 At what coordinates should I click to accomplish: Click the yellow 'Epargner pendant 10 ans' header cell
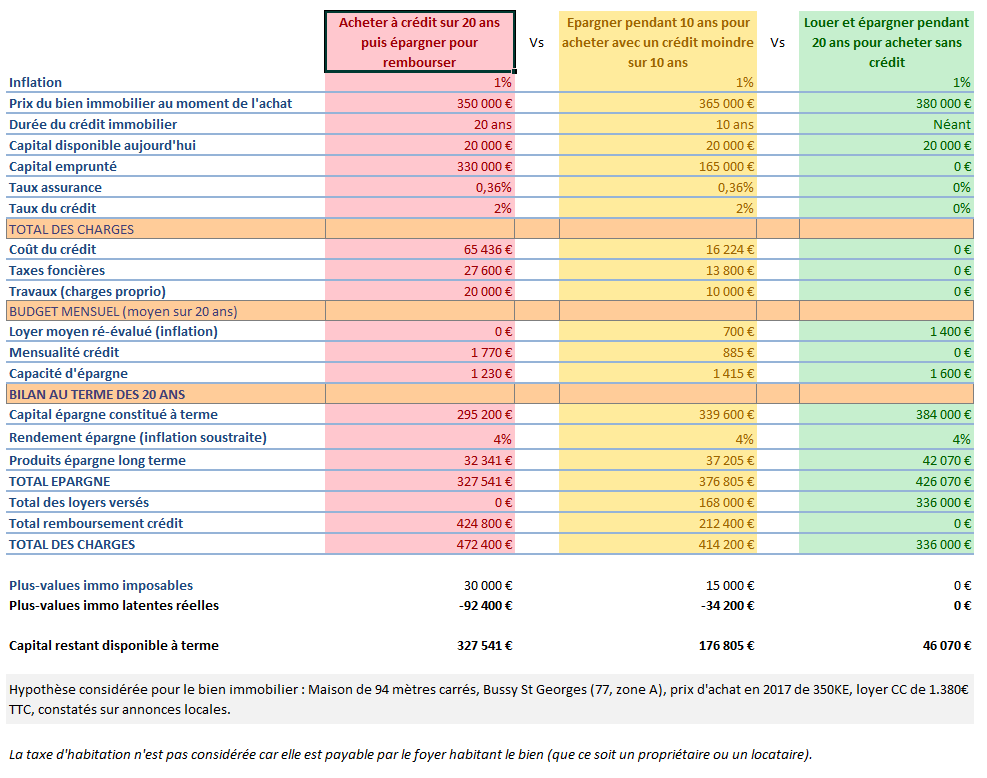point(657,42)
